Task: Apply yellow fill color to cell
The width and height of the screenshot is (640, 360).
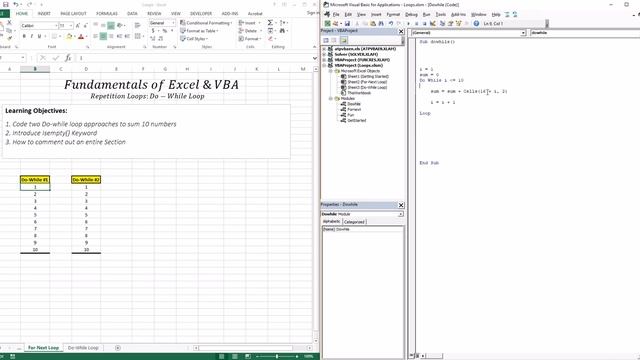Action: (x=69, y=37)
